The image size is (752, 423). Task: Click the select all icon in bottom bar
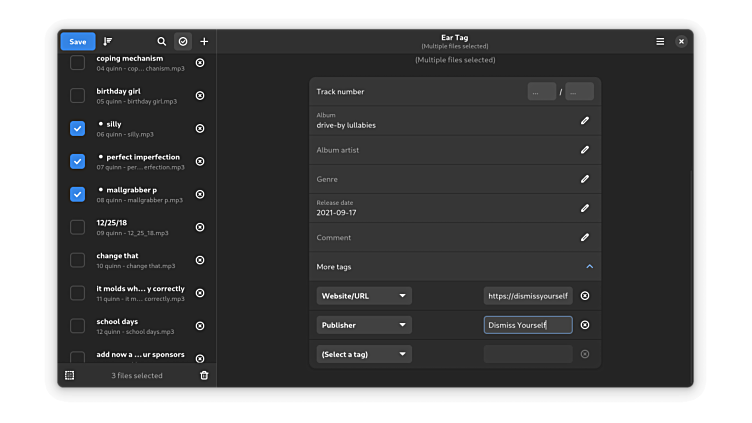point(69,375)
